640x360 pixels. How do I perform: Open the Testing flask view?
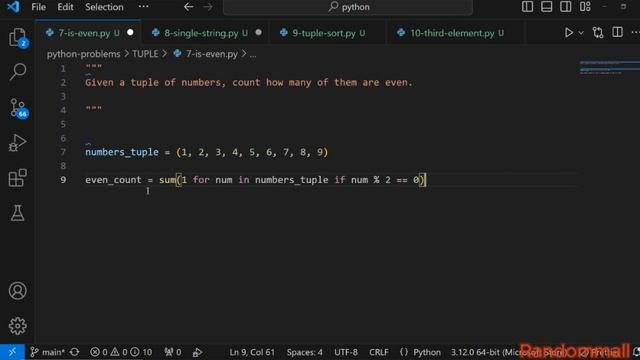pyautogui.click(x=18, y=213)
